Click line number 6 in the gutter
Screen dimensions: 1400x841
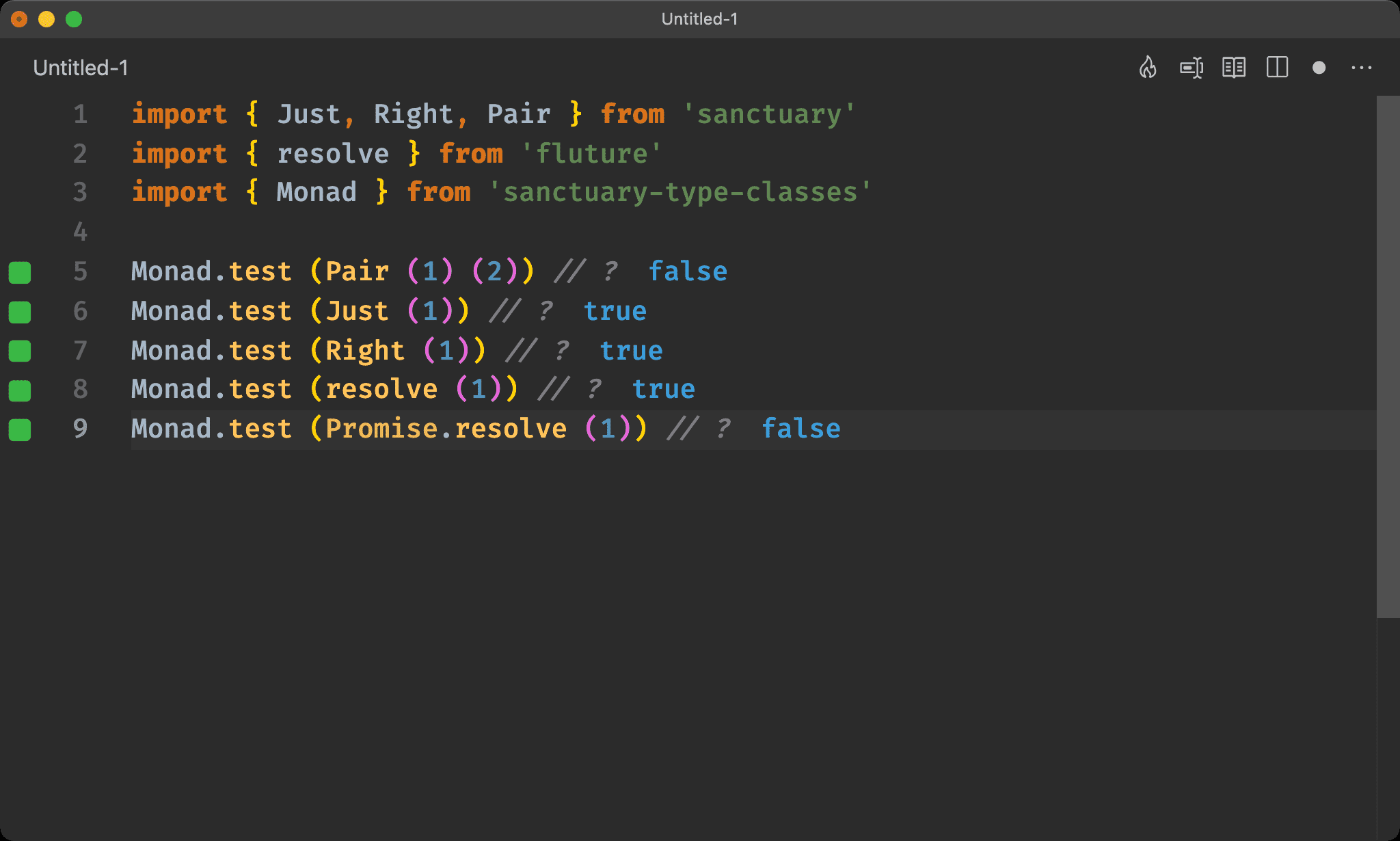click(81, 311)
